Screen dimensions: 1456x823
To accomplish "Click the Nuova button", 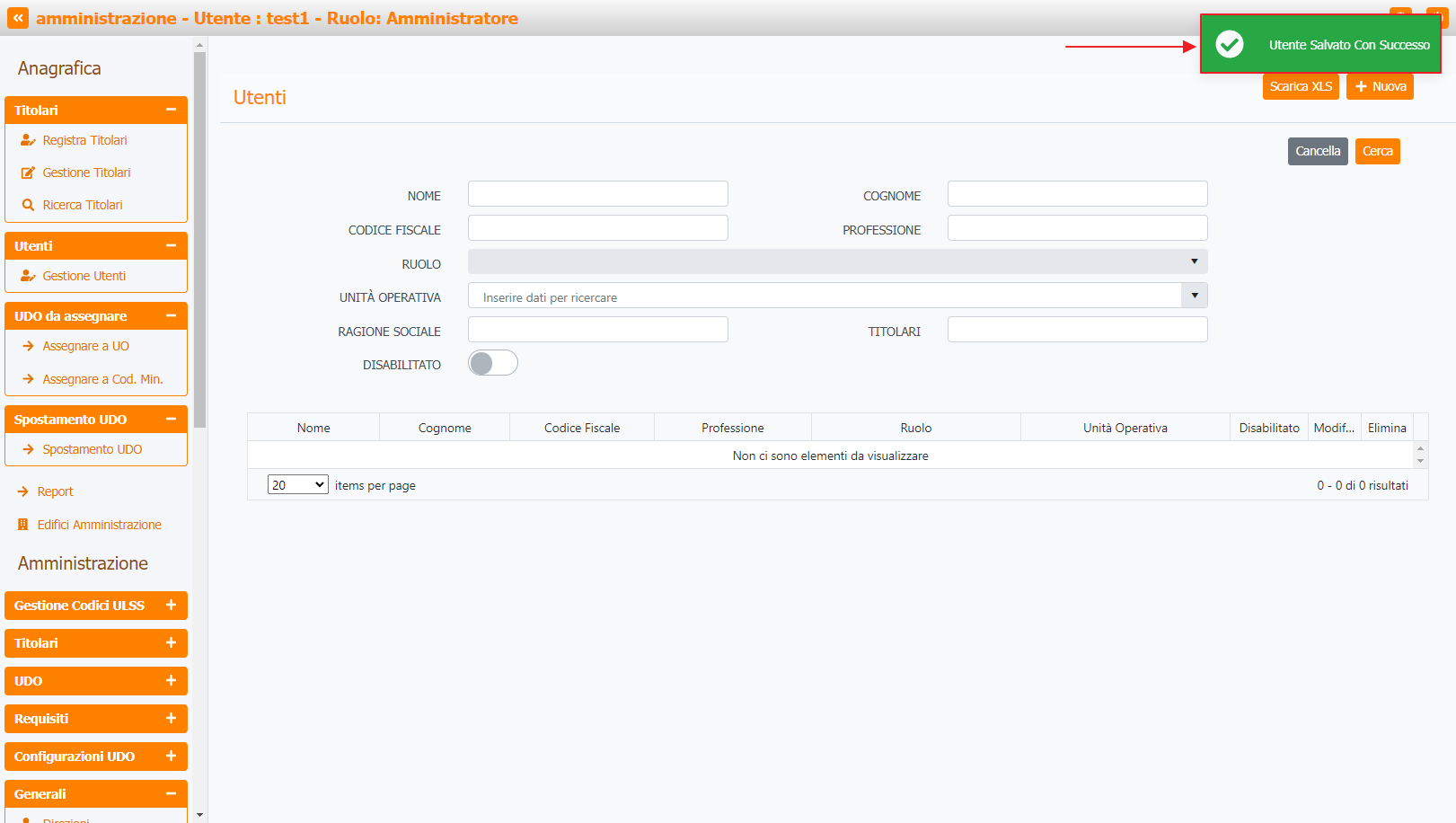I will 1380,86.
